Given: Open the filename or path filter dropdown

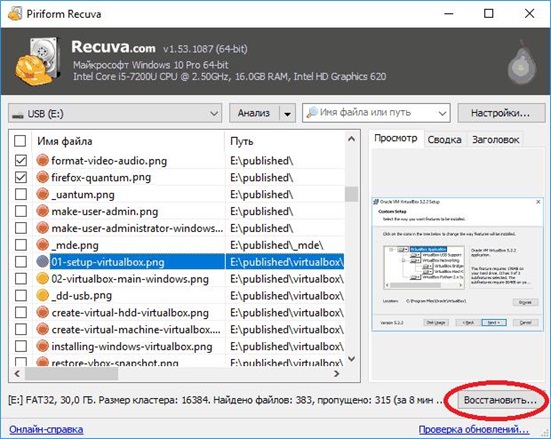Looking at the screenshot, I should point(442,113).
